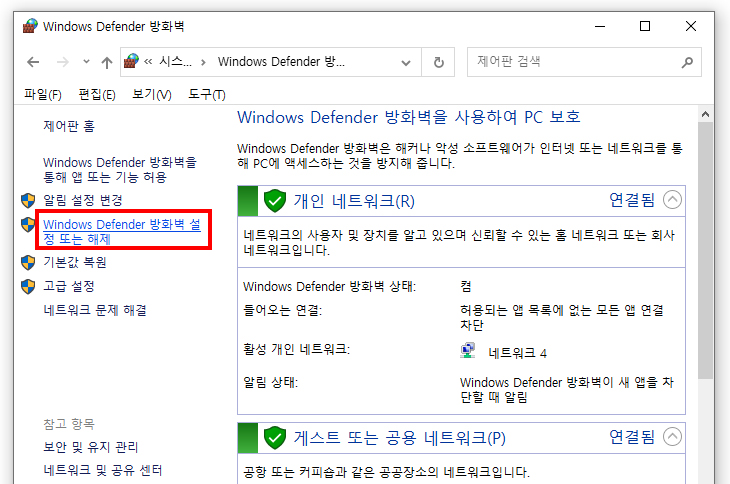
Task: Click the firewall icon in title bar
Action: point(30,26)
